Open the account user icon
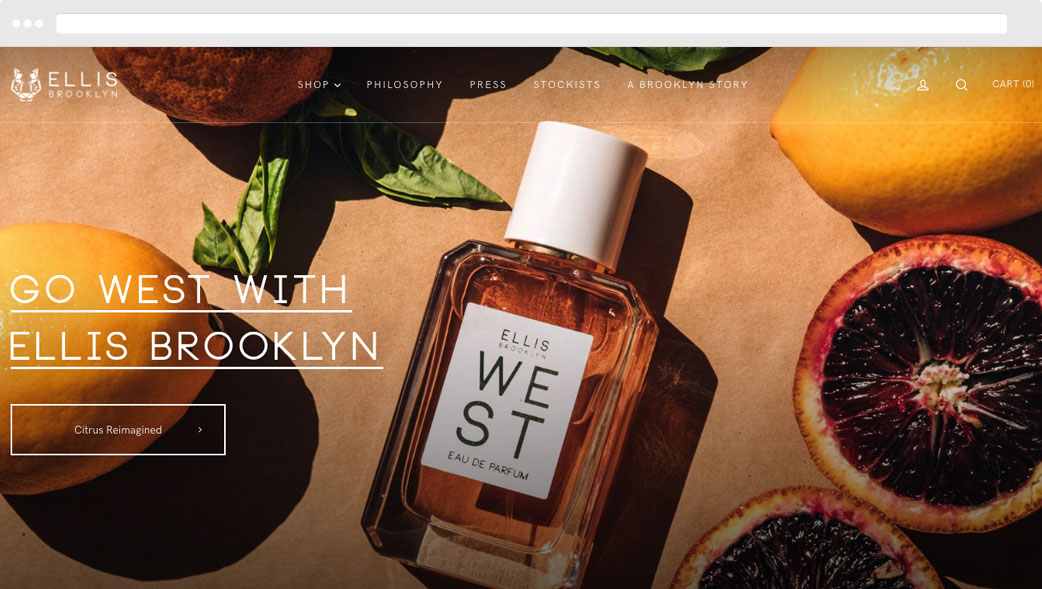1042x589 pixels. [923, 85]
